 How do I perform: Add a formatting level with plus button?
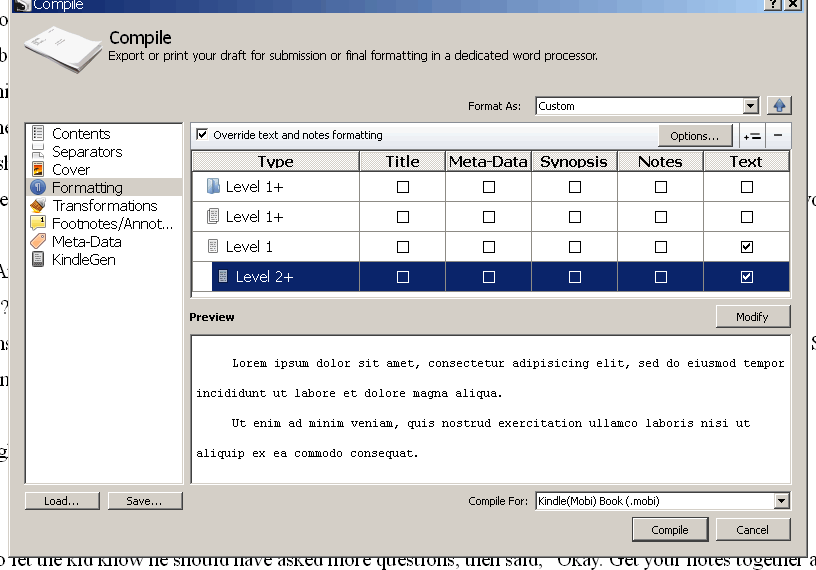click(x=752, y=136)
